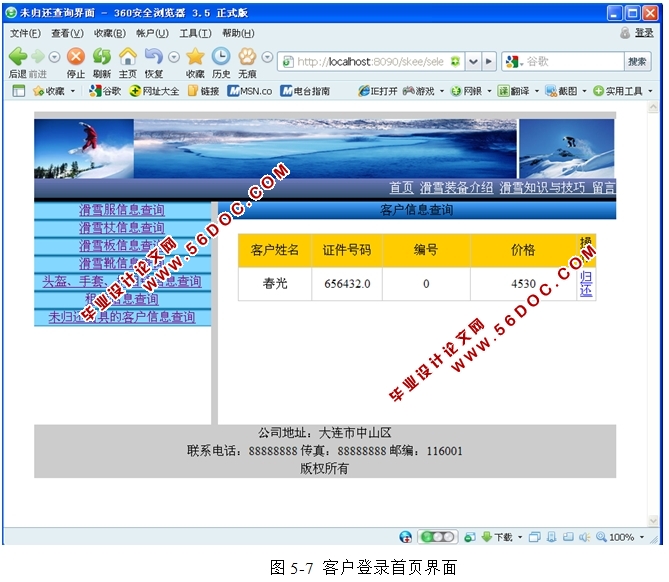Click the speaker mute icon in status bar
The height and width of the screenshot is (582, 669).
click(x=585, y=537)
